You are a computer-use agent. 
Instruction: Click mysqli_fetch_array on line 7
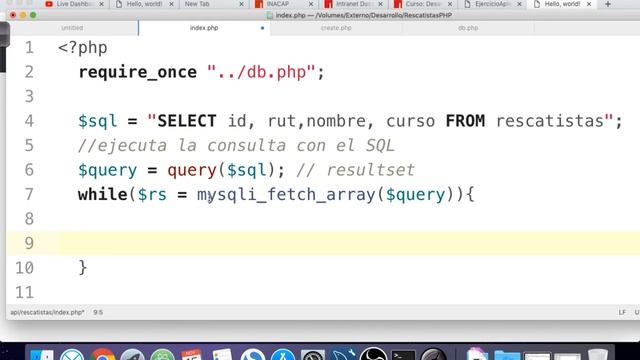click(x=286, y=195)
